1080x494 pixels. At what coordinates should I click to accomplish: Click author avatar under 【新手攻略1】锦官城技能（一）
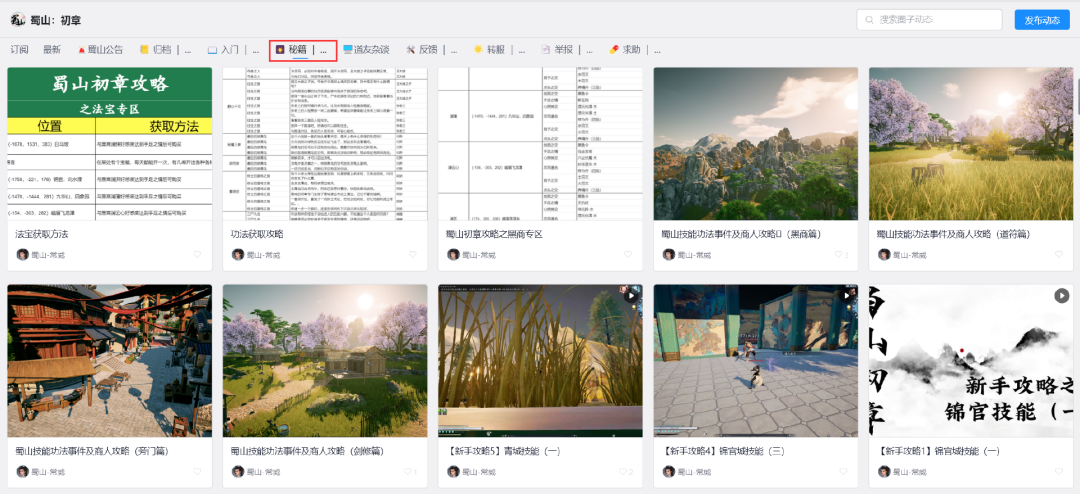tap(884, 472)
